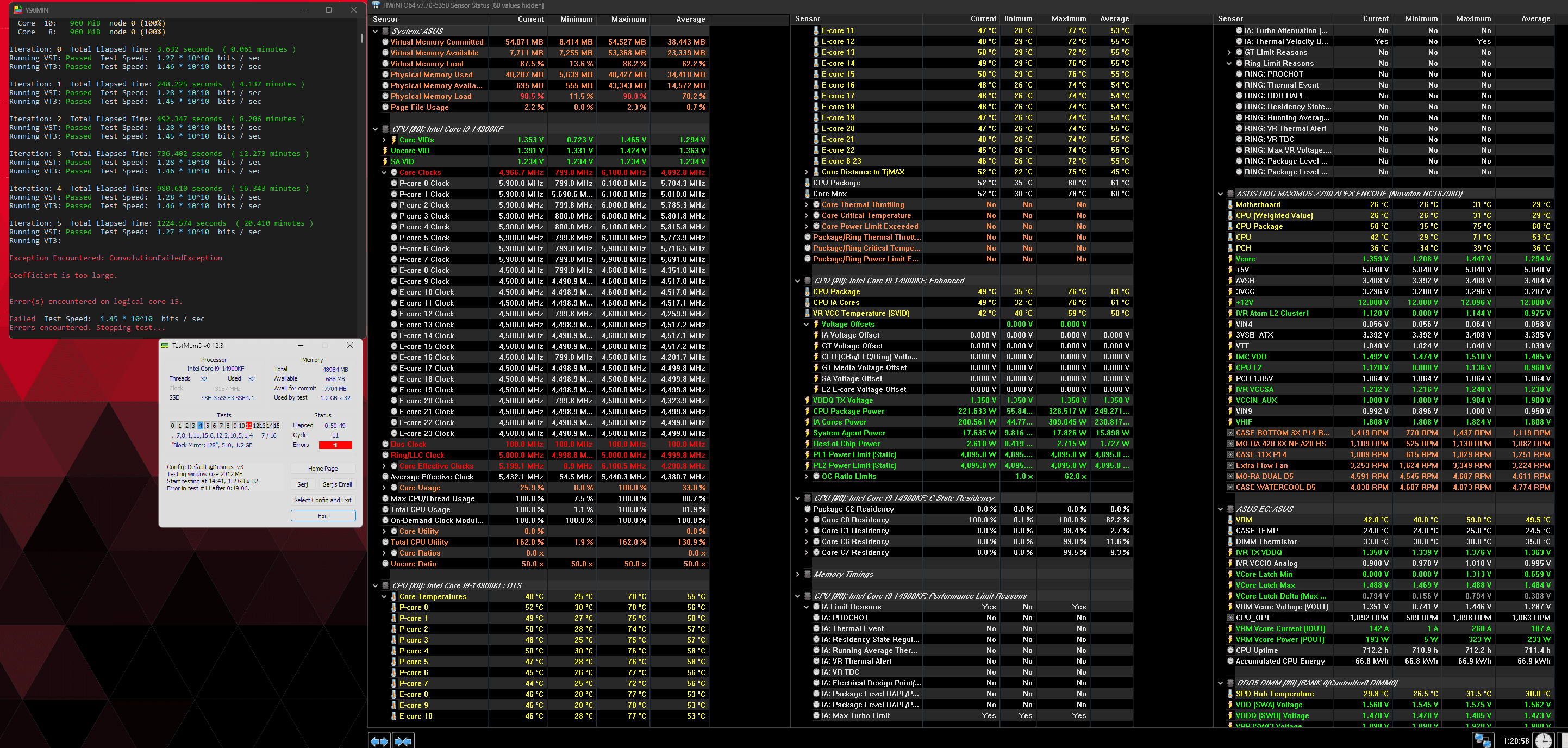Click the shrink columns arrows icon
The height and width of the screenshot is (748, 1568).
click(x=403, y=741)
